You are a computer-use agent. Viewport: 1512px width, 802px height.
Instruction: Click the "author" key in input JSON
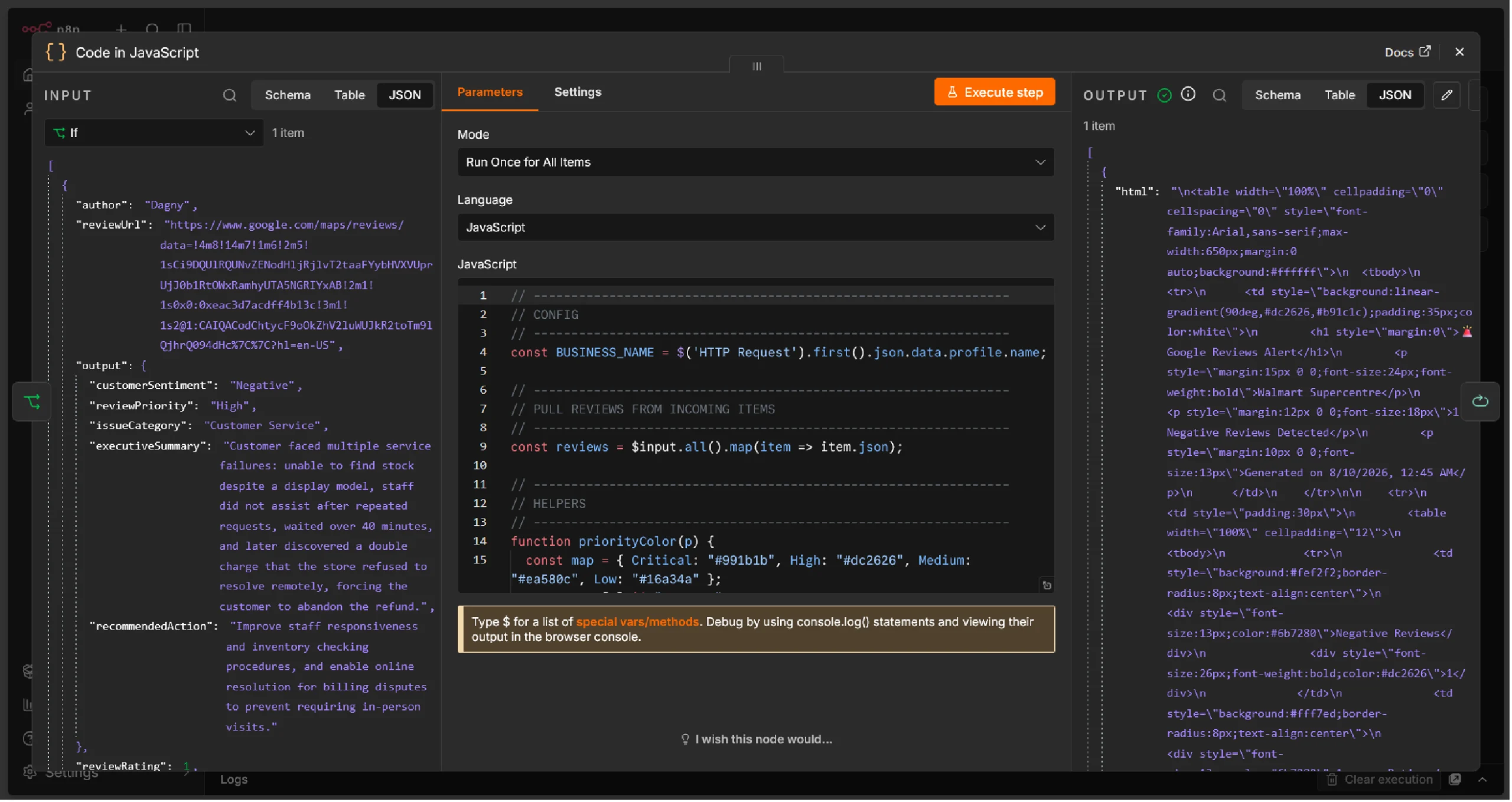coord(102,205)
